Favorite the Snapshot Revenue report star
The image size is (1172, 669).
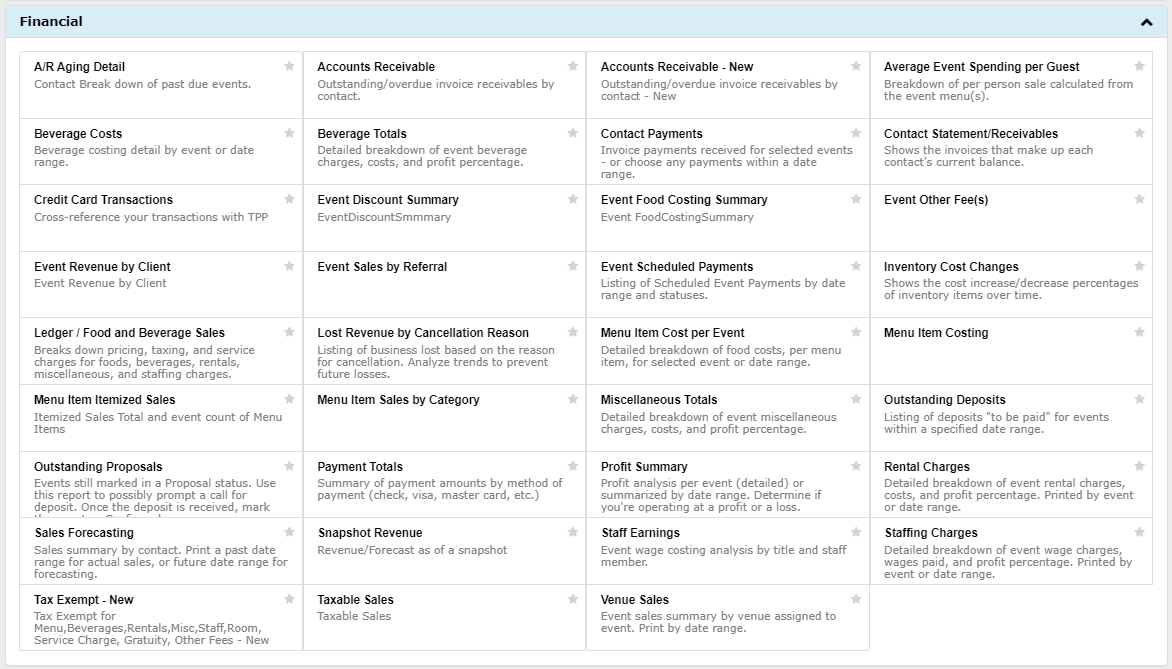click(x=573, y=532)
